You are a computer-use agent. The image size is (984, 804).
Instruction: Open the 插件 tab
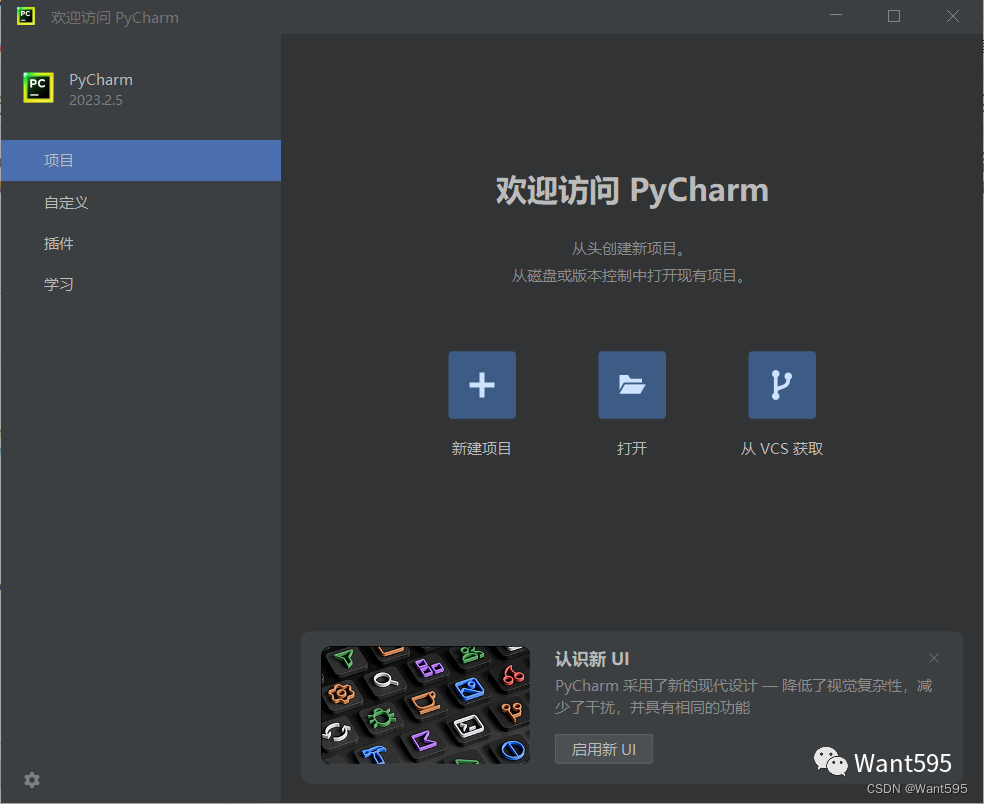(141, 244)
